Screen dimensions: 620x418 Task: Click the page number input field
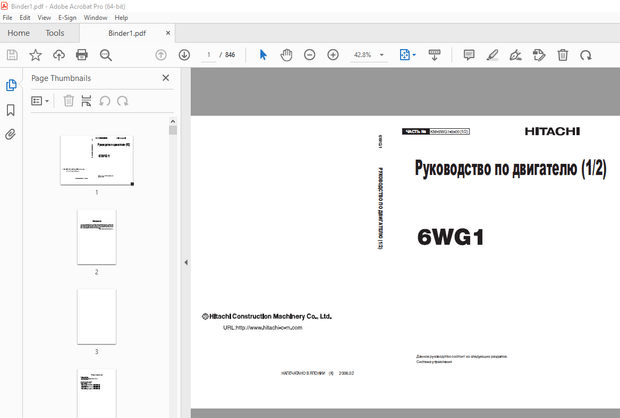click(209, 55)
